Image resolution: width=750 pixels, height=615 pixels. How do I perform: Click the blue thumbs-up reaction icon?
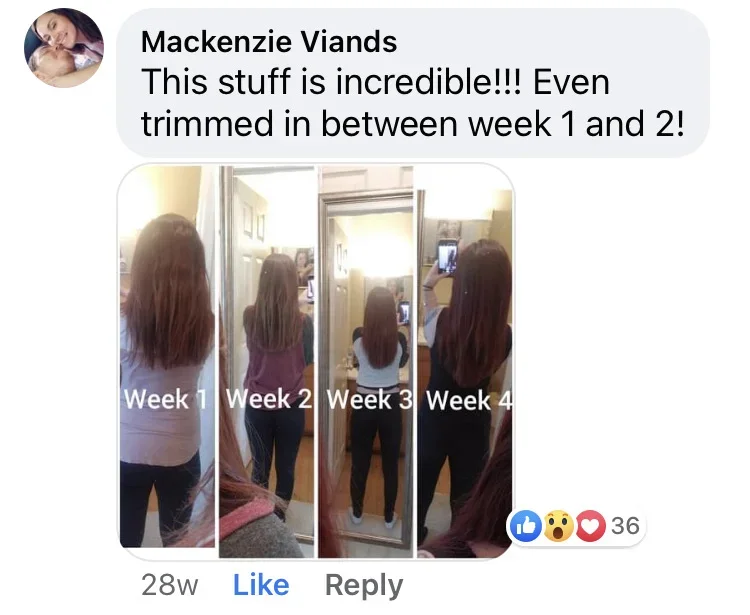(x=526, y=526)
